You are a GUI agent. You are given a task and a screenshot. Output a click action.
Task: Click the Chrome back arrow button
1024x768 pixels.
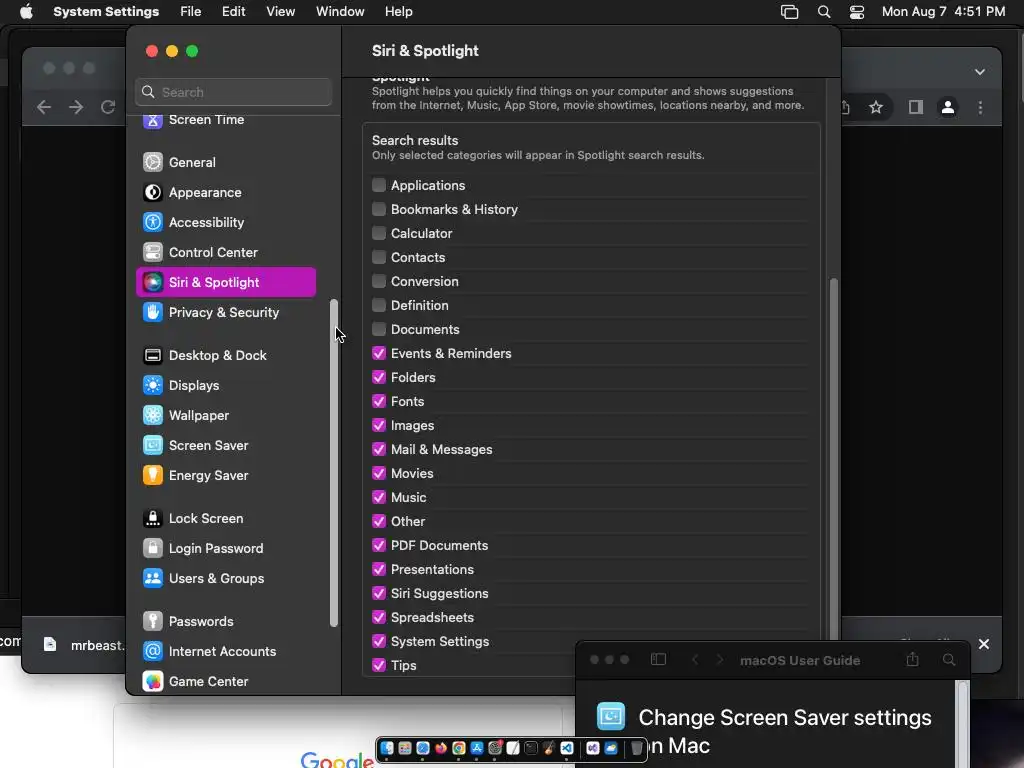point(44,107)
